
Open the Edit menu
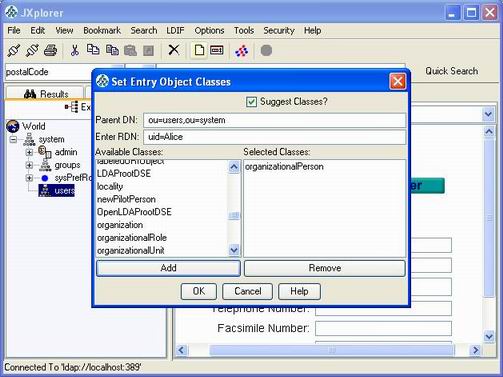[37, 30]
